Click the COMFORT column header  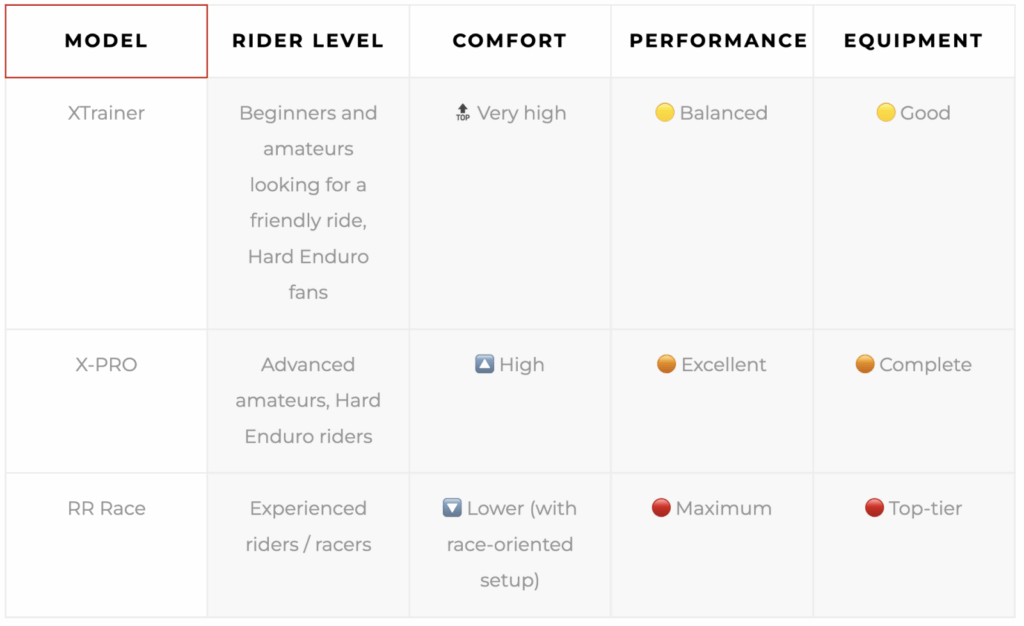510,41
